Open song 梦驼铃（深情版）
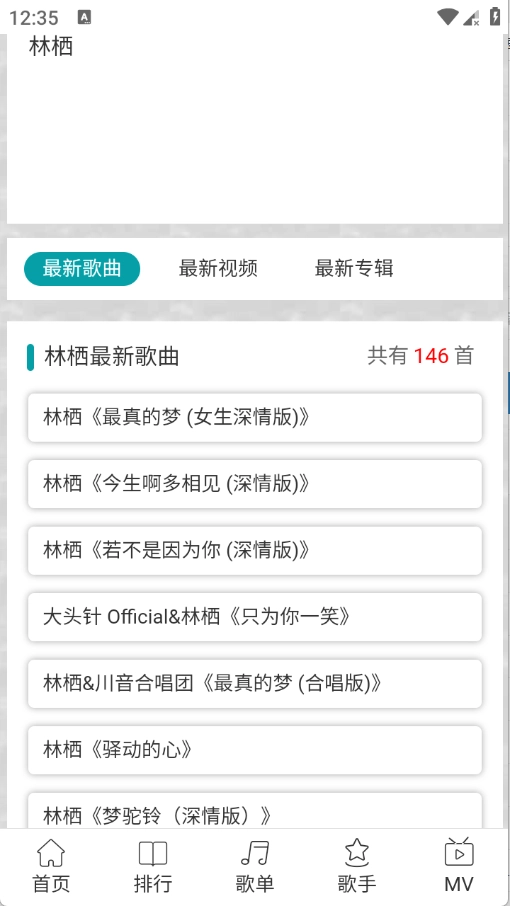The image size is (510, 906). pos(255,811)
